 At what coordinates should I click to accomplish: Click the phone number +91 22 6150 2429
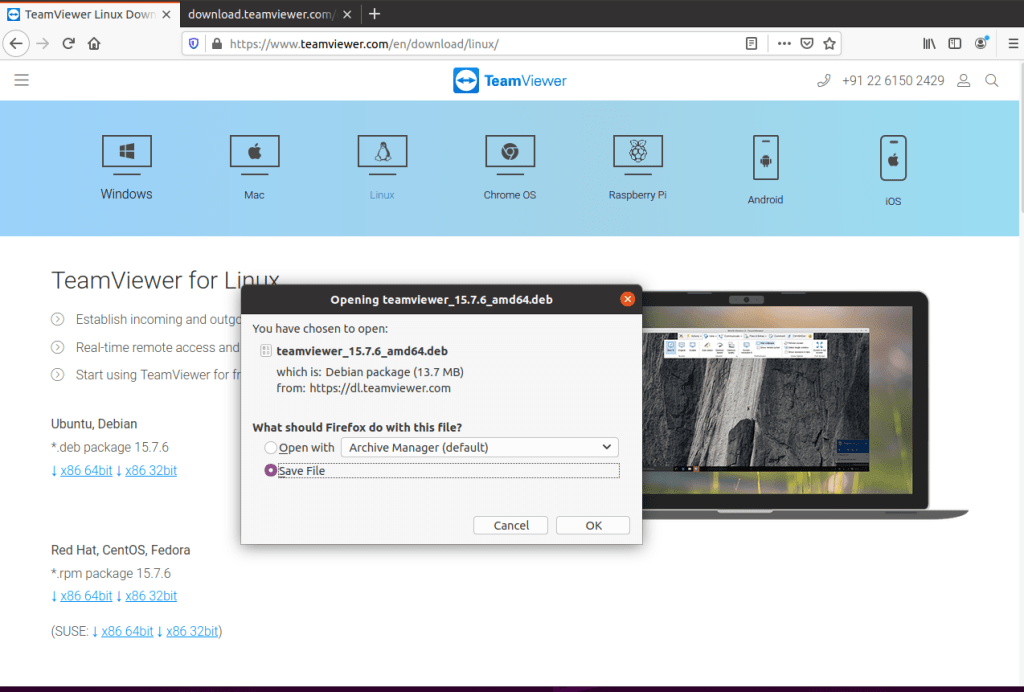[x=893, y=80]
